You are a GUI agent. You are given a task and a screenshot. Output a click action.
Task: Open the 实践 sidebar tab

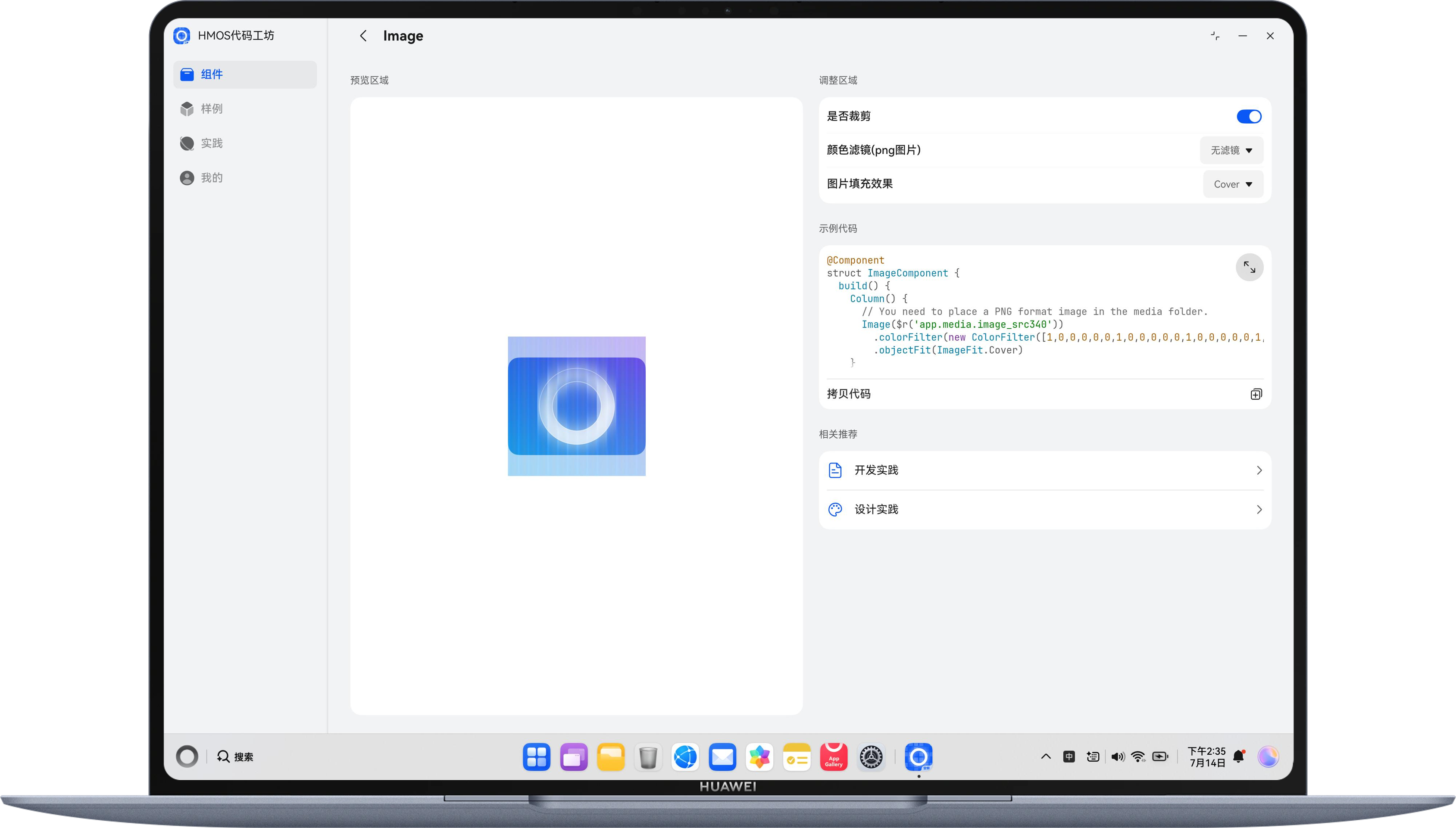(x=245, y=143)
